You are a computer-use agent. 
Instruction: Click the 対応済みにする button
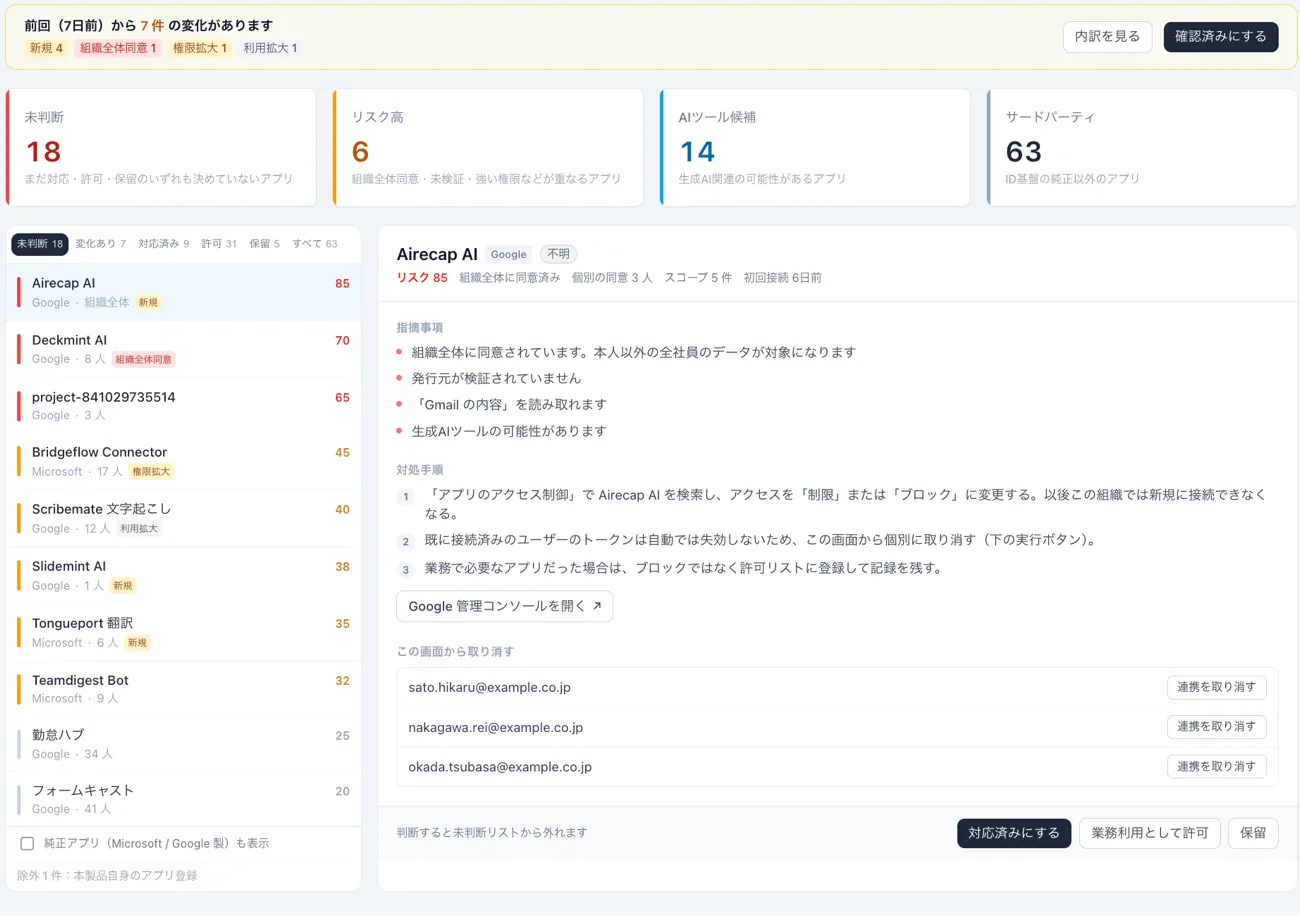pos(1014,833)
